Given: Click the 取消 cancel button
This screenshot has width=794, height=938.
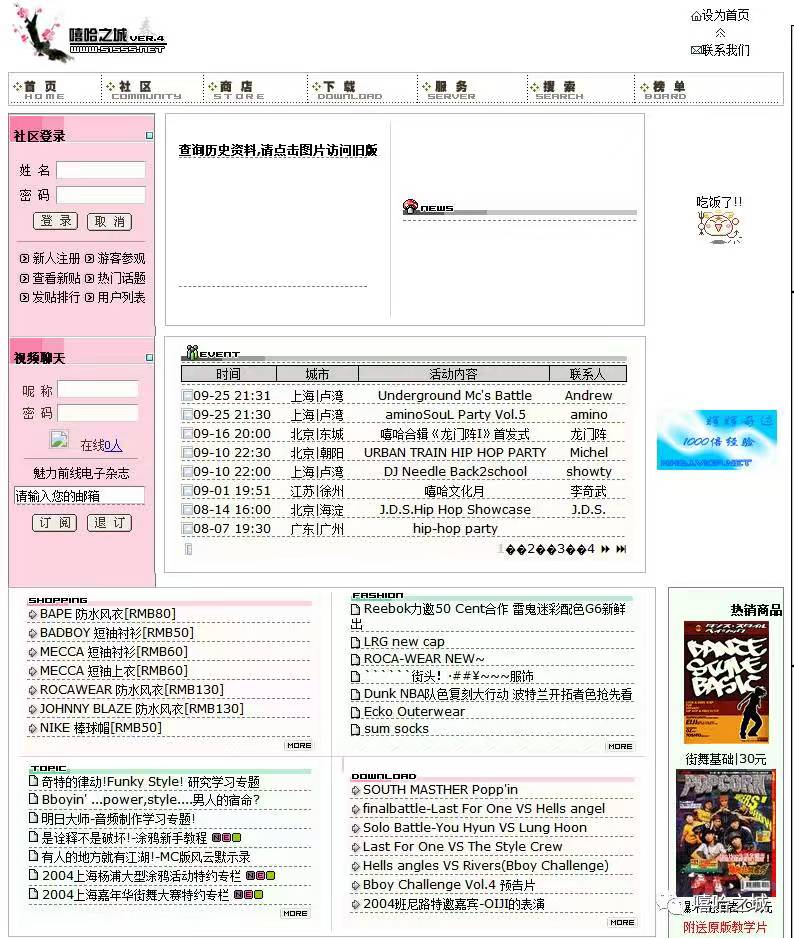Looking at the screenshot, I should 109,221.
